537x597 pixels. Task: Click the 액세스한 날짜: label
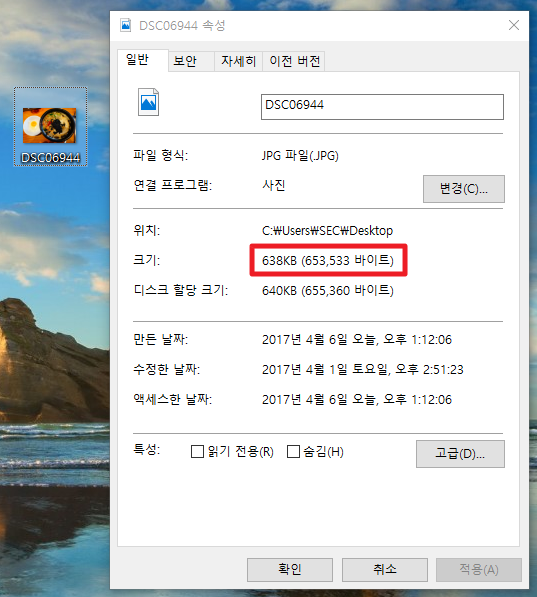(173, 399)
